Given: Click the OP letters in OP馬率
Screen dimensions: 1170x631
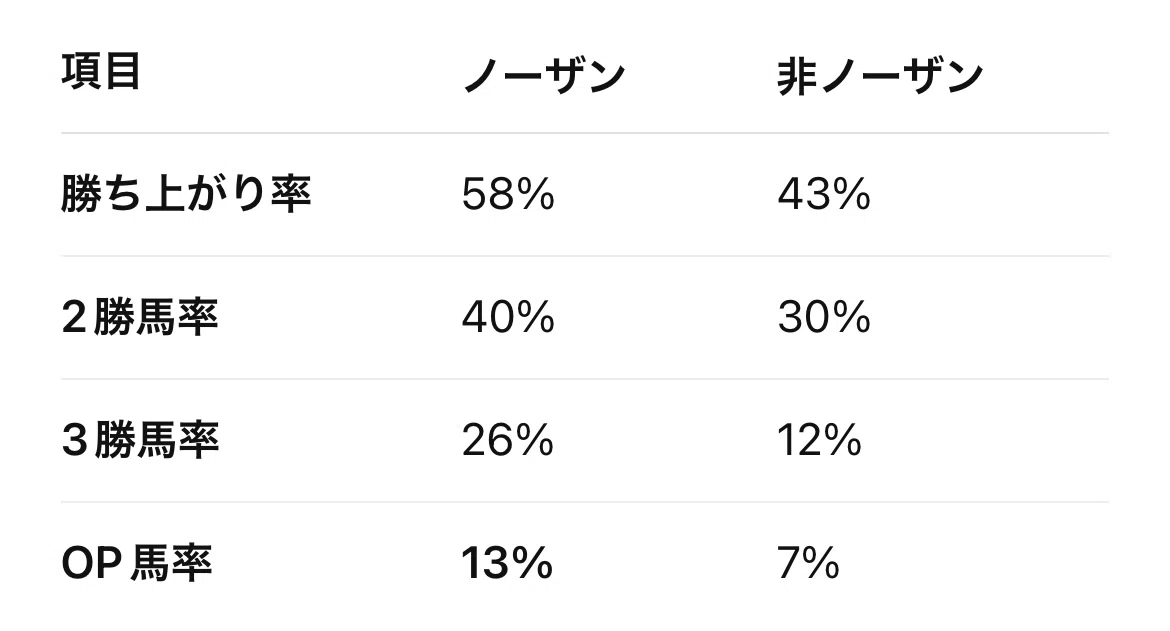Looking at the screenshot, I should coord(92,564).
